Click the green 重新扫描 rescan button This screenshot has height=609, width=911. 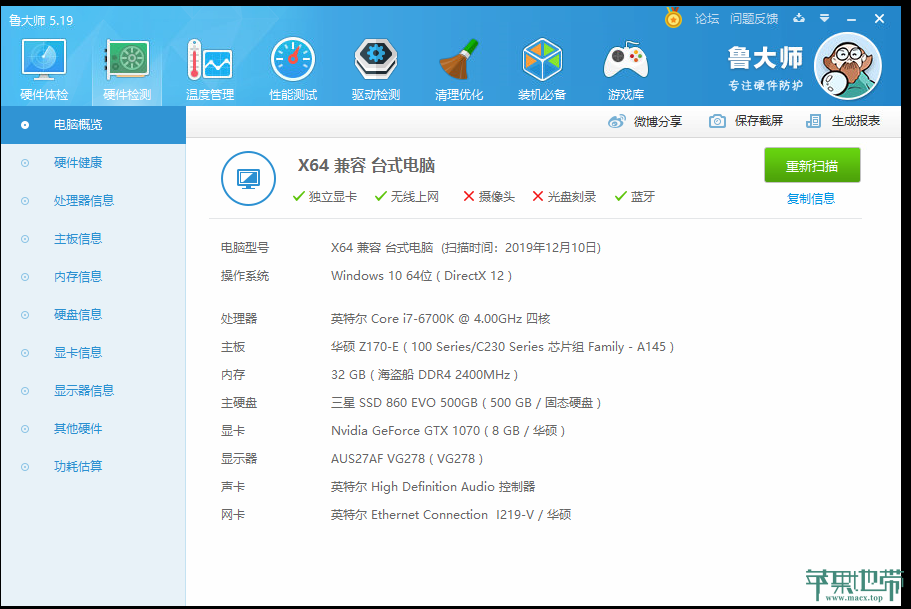click(812, 166)
